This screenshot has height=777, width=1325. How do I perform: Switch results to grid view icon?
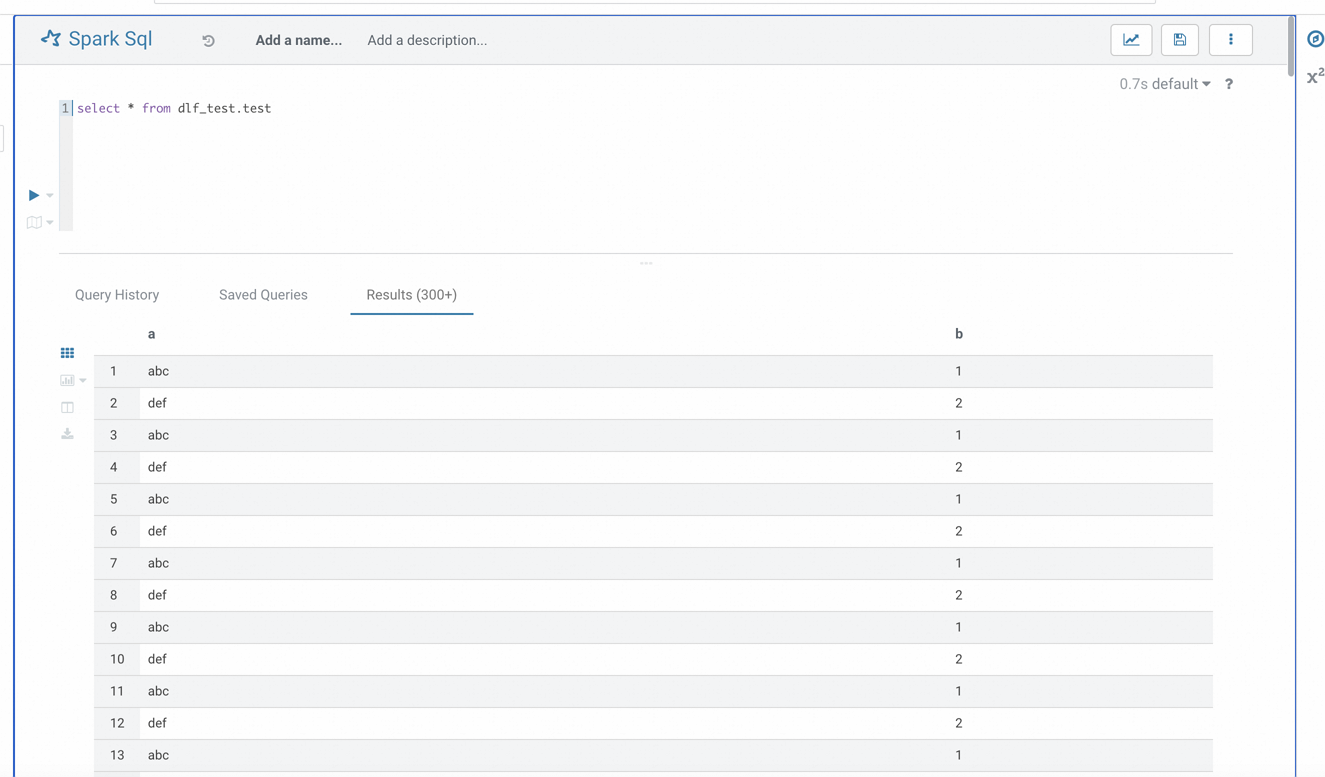67,353
